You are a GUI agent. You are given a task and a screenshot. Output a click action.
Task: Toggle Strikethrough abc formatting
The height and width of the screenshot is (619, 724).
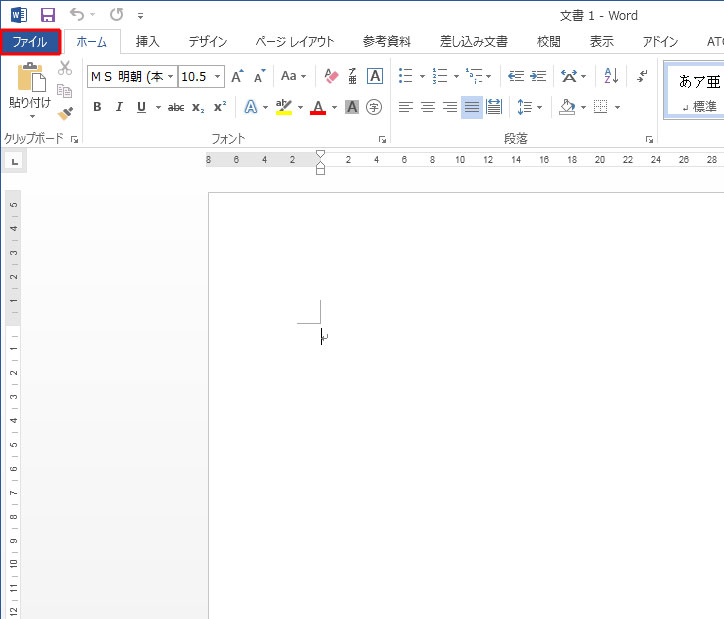(x=176, y=108)
